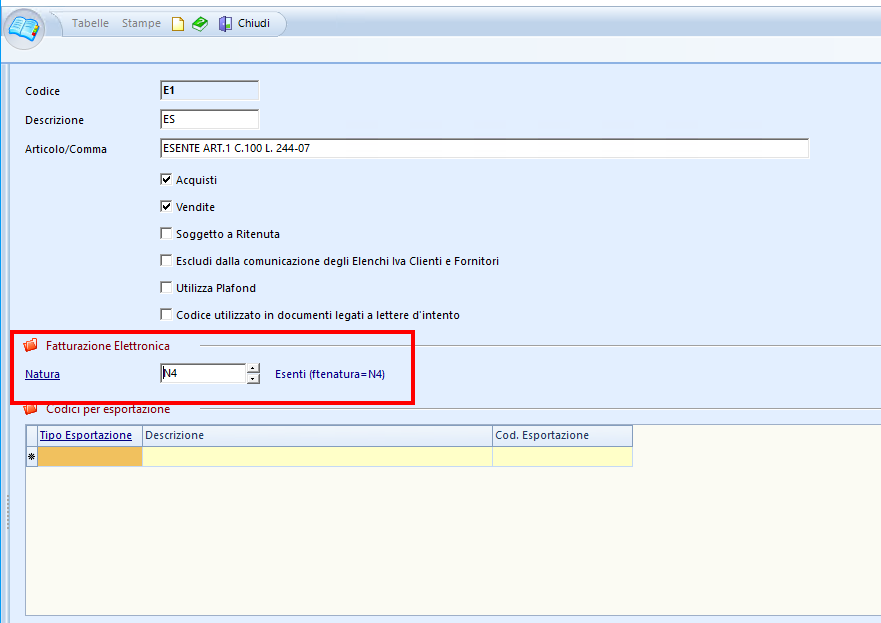Click the Codici per esportazione folder icon
Image resolution: width=881 pixels, height=623 pixels.
click(30, 409)
